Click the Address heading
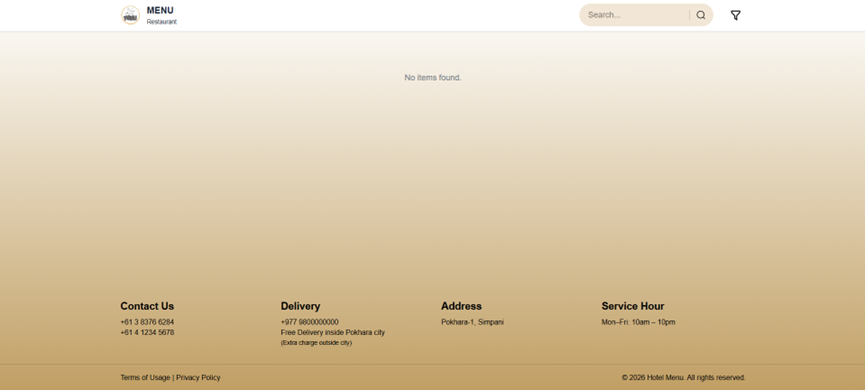 coord(461,306)
